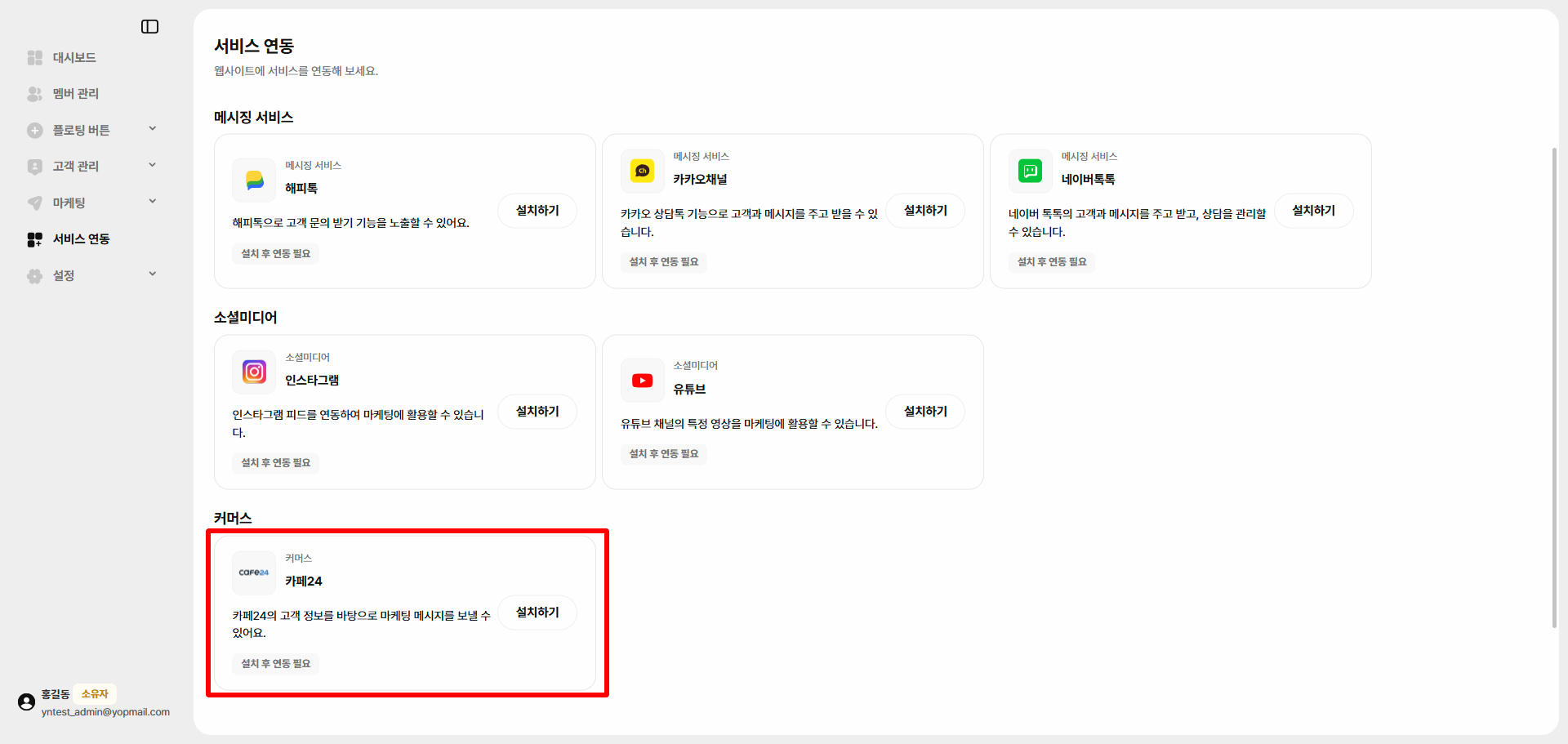Click 설치 후 연동 필요 tag on 해피톡
This screenshot has width=1568, height=744.
pyautogui.click(x=276, y=254)
